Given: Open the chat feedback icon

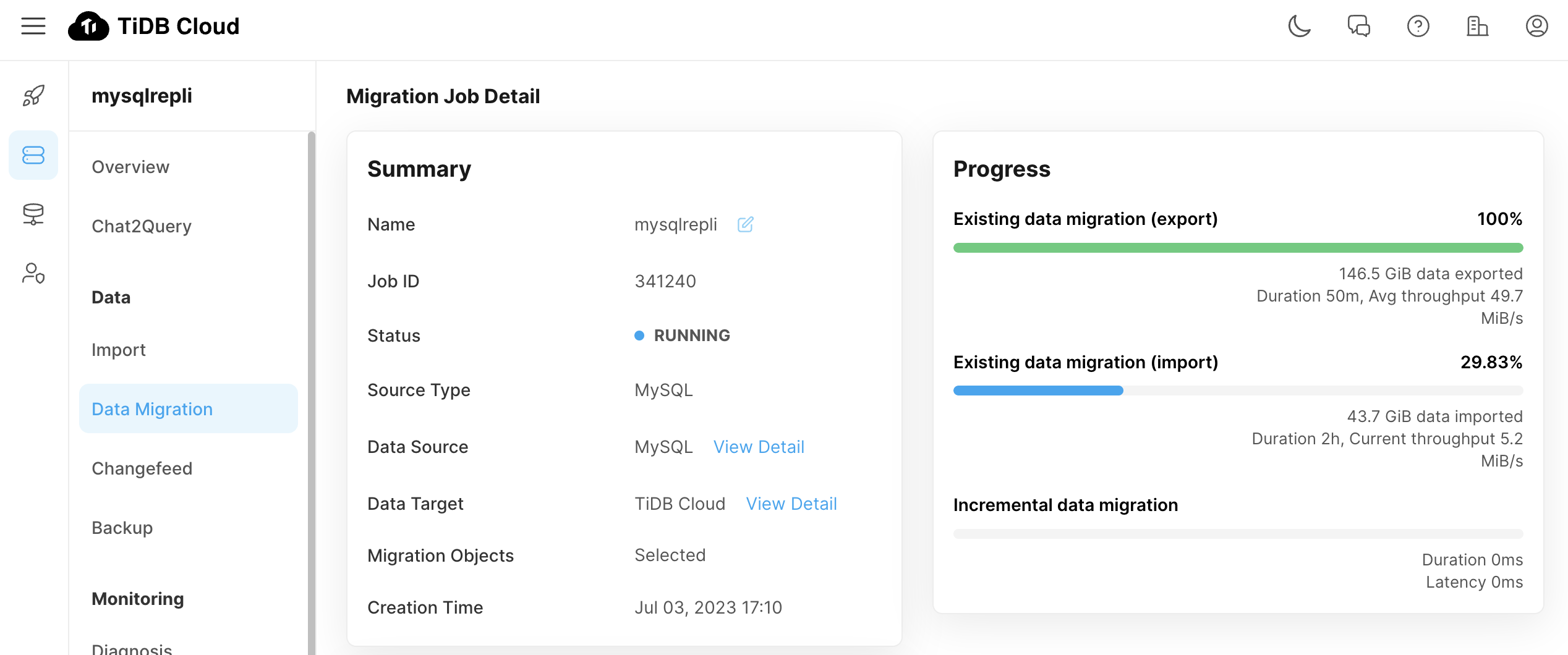Looking at the screenshot, I should 1358,26.
